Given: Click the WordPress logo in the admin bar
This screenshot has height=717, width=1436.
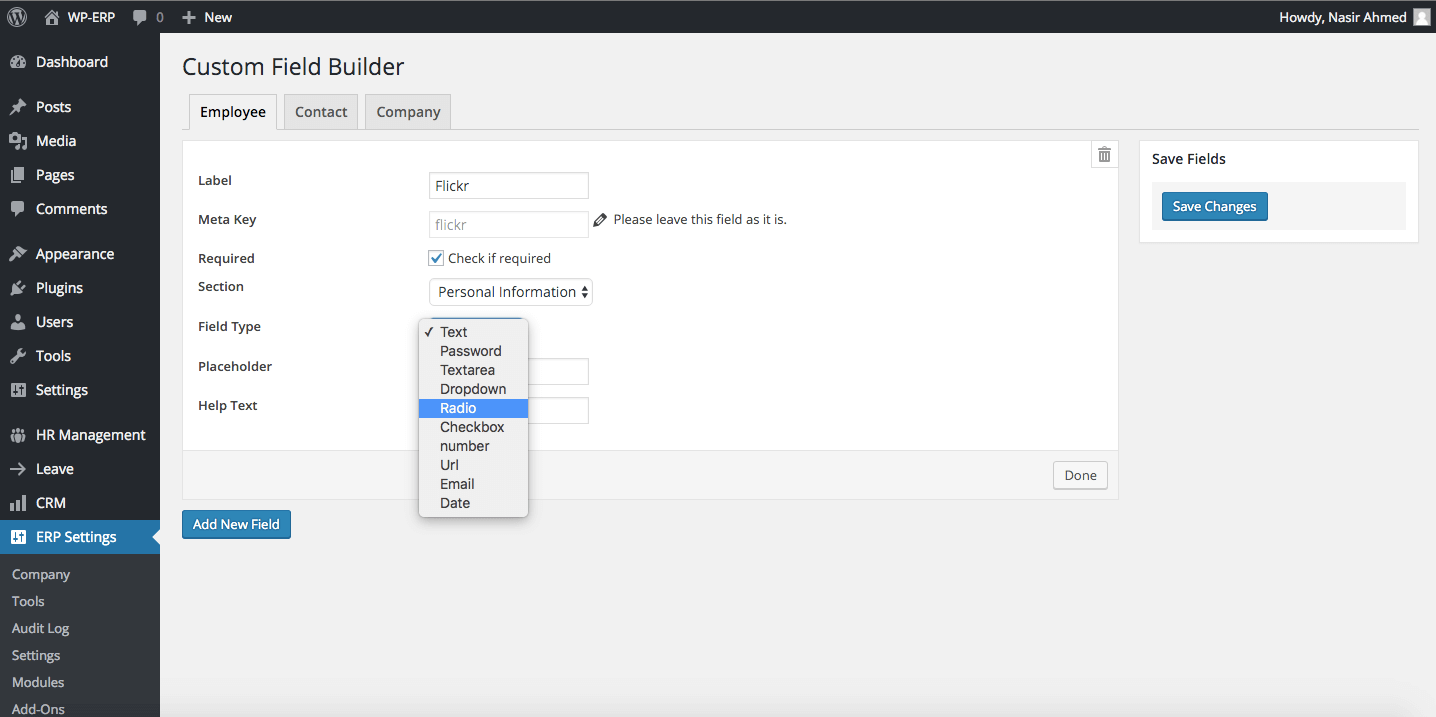Looking at the screenshot, I should [16, 16].
